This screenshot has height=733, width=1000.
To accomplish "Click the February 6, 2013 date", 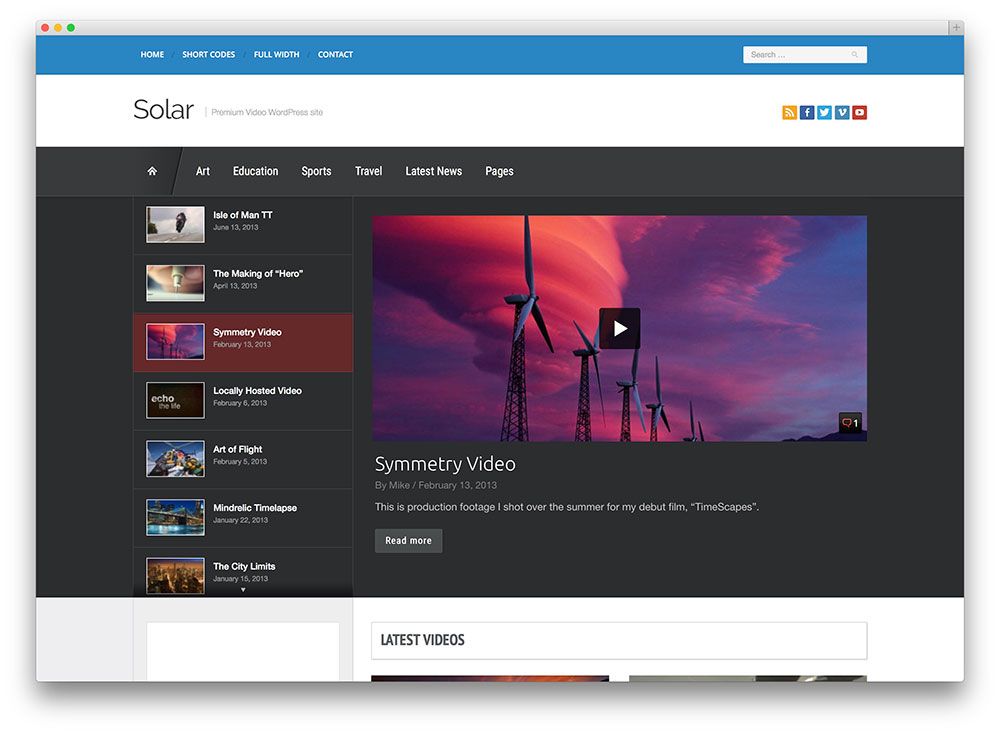I will pos(240,403).
